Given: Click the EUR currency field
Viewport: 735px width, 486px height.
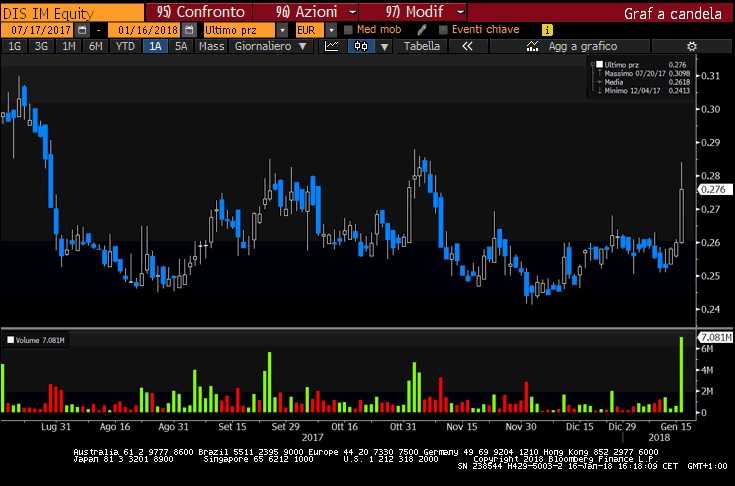Looking at the screenshot, I should [309, 30].
